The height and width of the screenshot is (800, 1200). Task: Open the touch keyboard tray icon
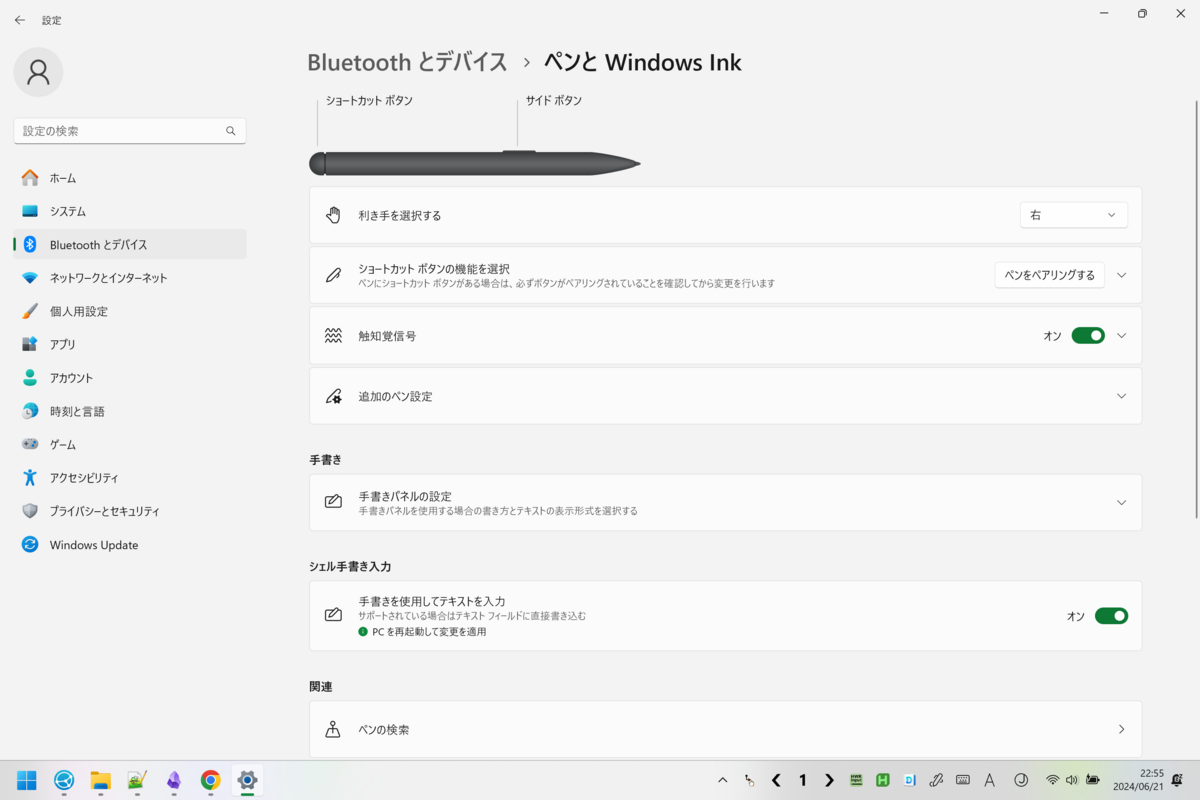963,780
